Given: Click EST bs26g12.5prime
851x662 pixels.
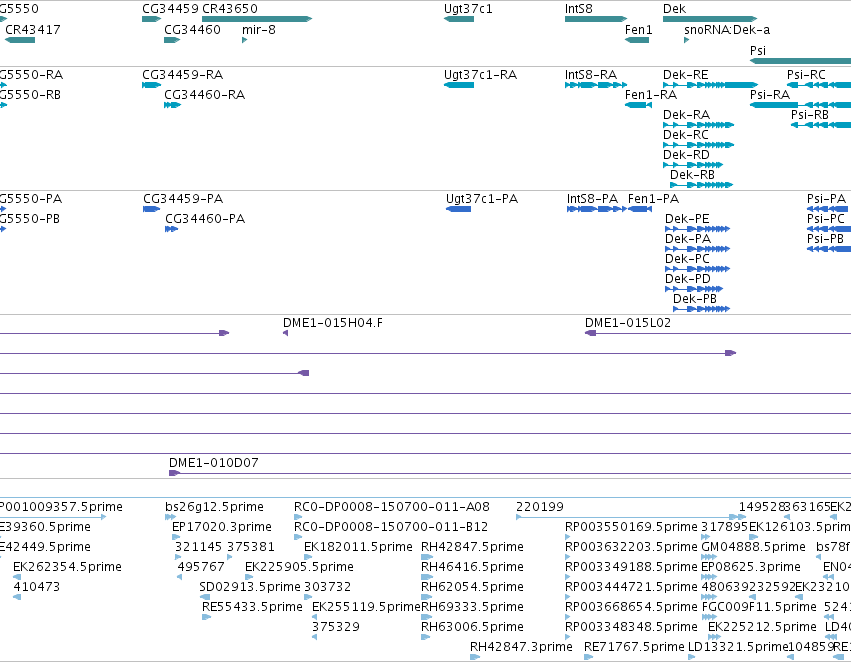Looking at the screenshot, I should (170, 517).
